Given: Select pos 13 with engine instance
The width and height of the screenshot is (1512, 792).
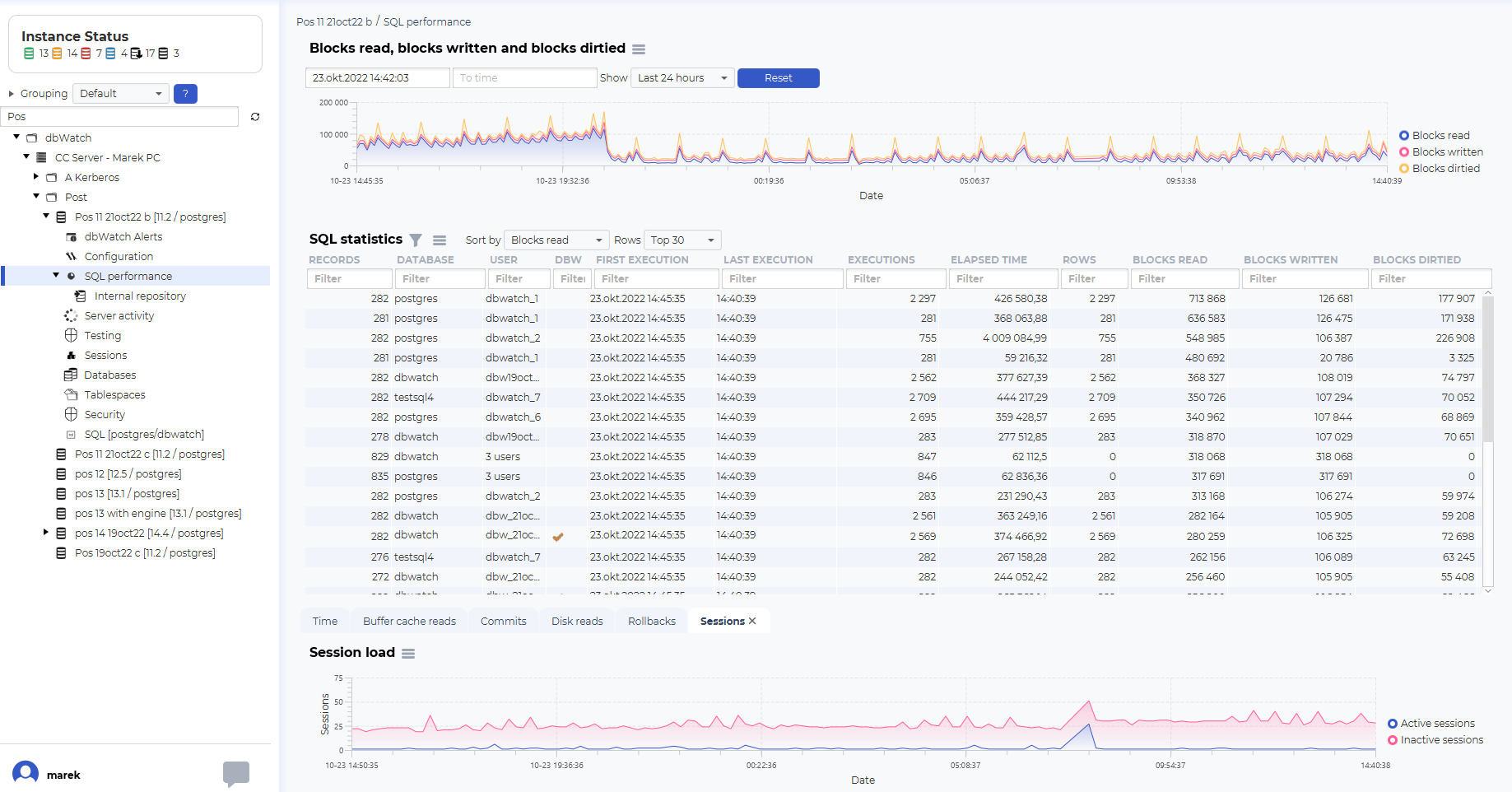Looking at the screenshot, I should [158, 514].
